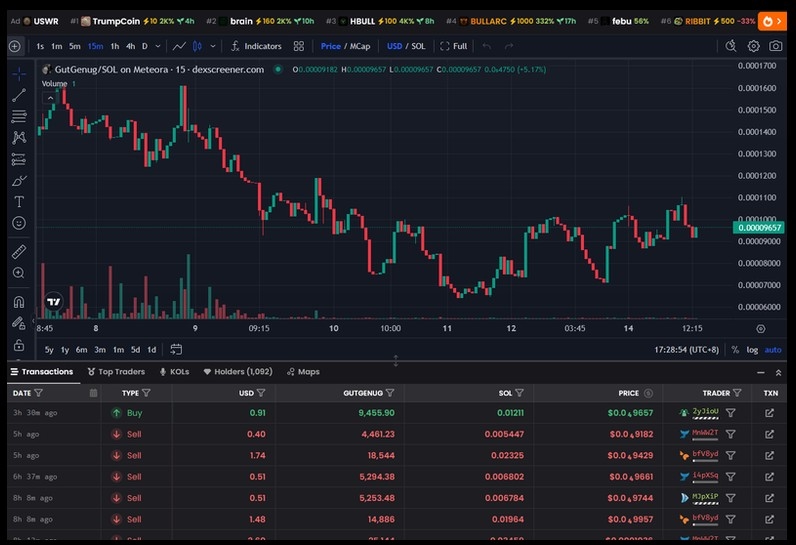Collapse the transactions panel with double chevron
796x545 pixels.
click(x=778, y=372)
